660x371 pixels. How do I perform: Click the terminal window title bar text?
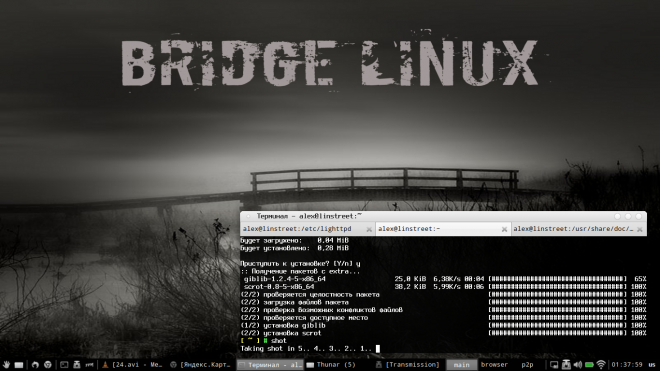(309, 216)
